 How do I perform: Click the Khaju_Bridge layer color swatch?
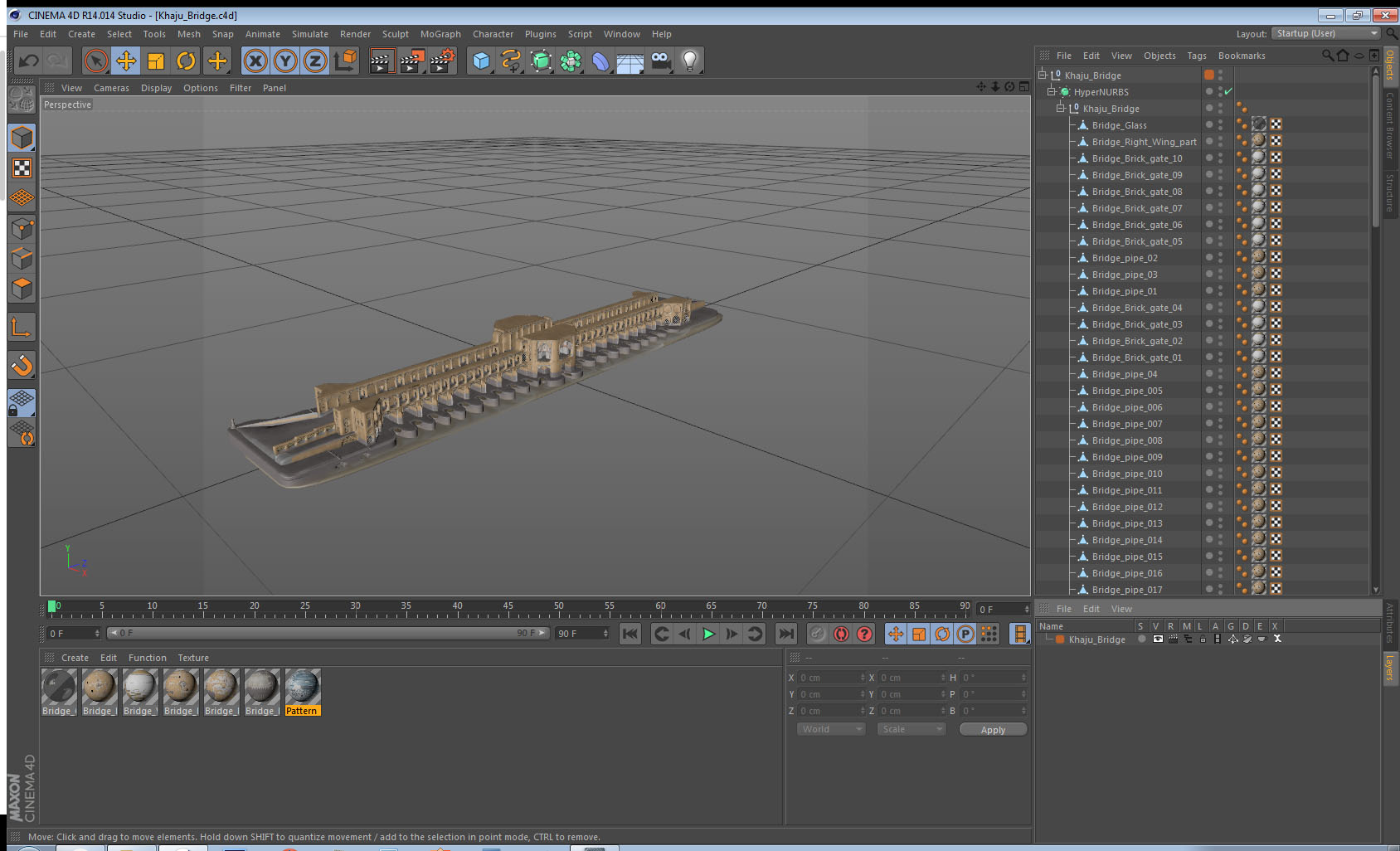1059,639
